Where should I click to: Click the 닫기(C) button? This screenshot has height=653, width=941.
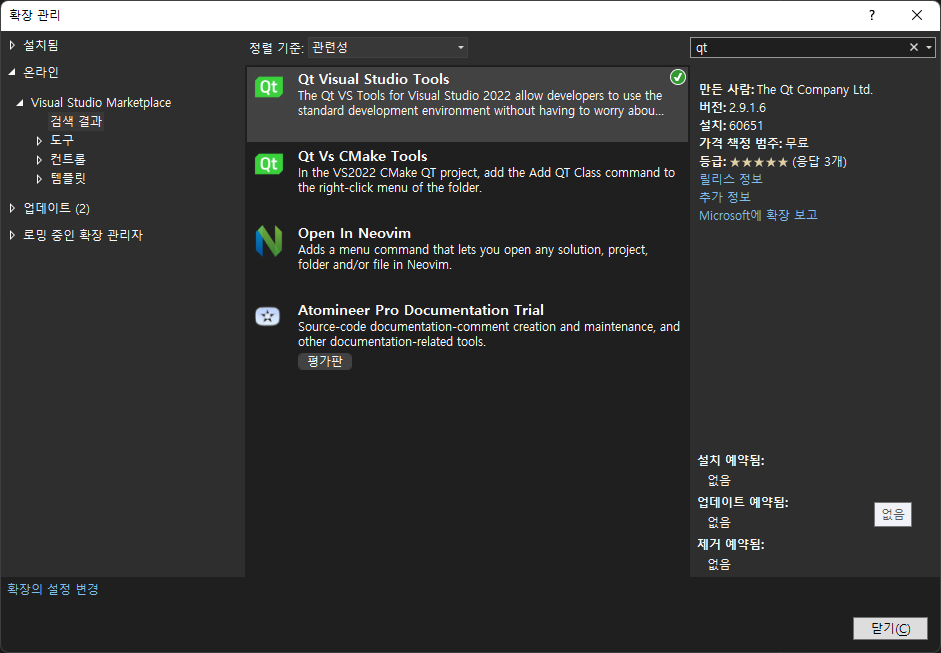click(890, 628)
